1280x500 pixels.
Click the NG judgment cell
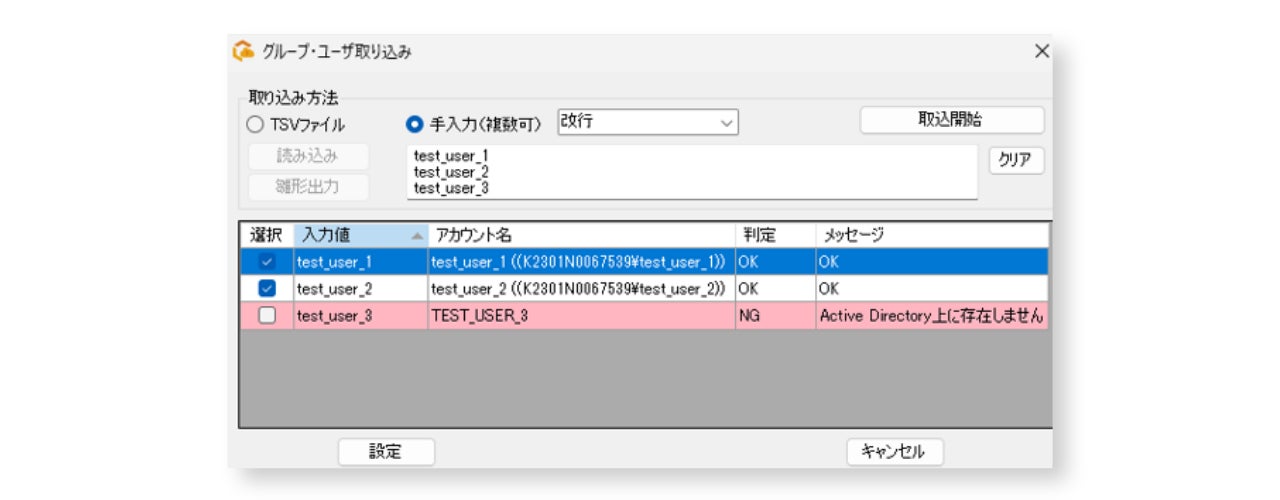click(x=775, y=315)
